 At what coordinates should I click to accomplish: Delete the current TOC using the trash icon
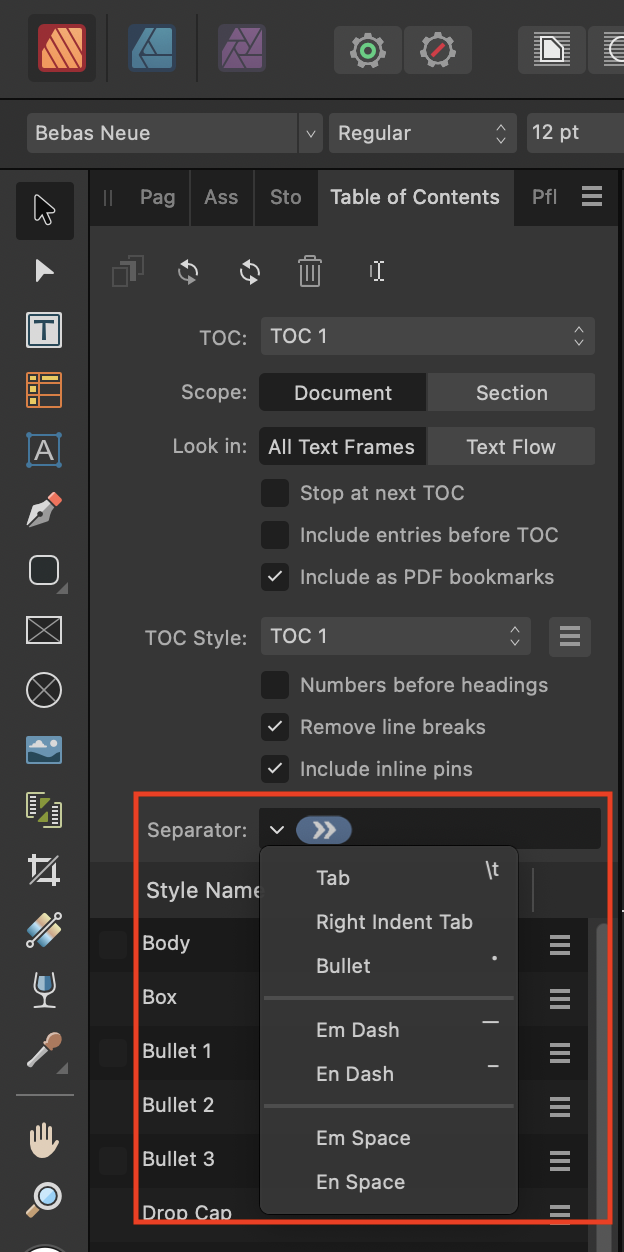click(309, 271)
